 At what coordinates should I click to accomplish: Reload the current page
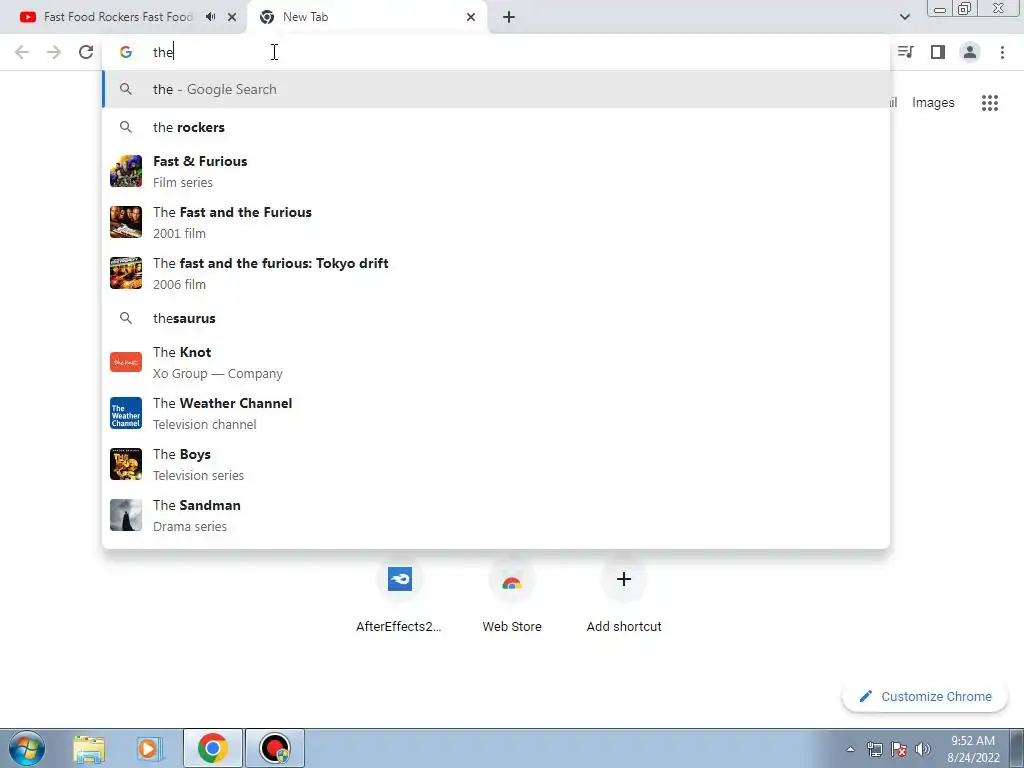tap(86, 52)
